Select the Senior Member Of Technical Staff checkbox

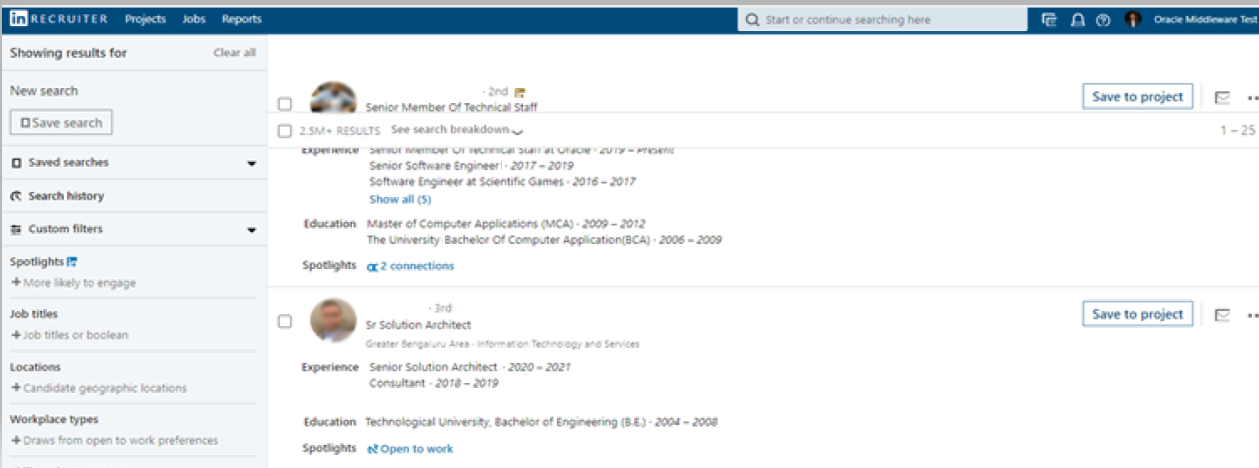285,104
